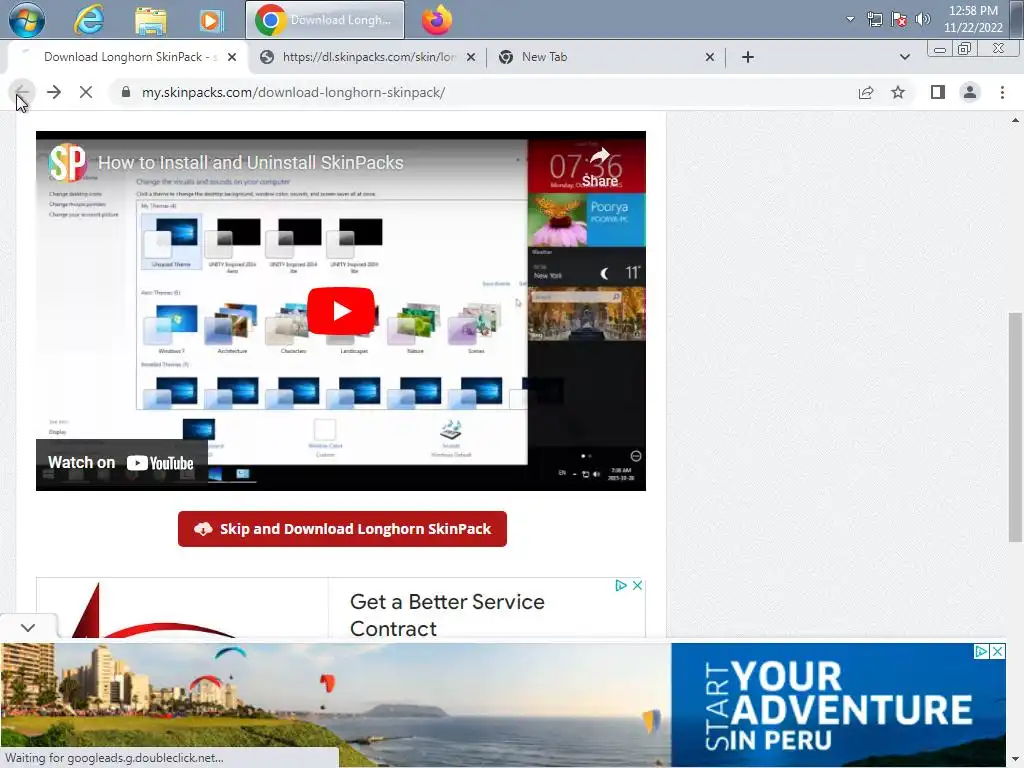Show hidden system tray icons arrow
Screen dimensions: 1024x768
pyautogui.click(x=850, y=19)
